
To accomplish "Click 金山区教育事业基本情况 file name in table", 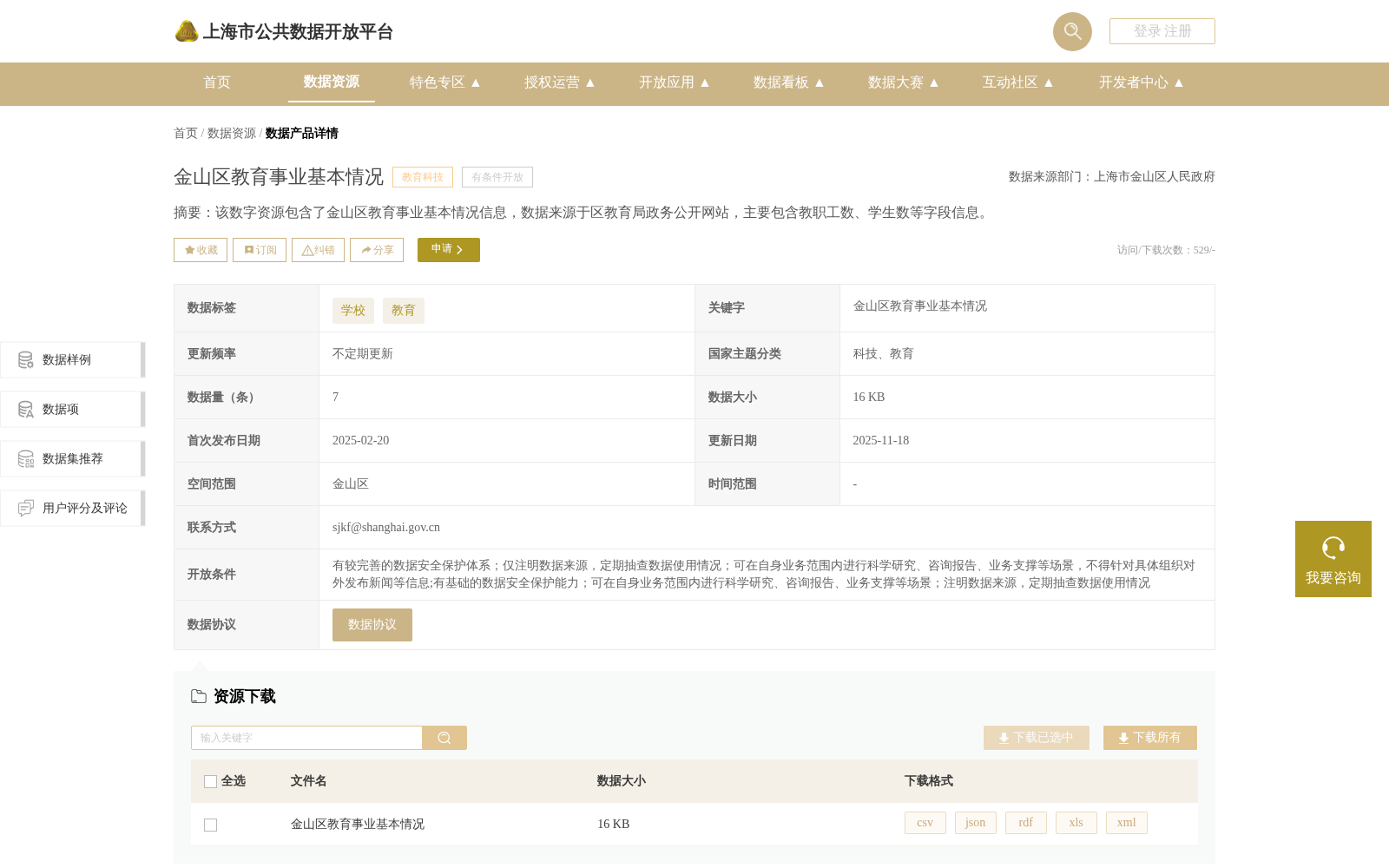I will point(358,825).
